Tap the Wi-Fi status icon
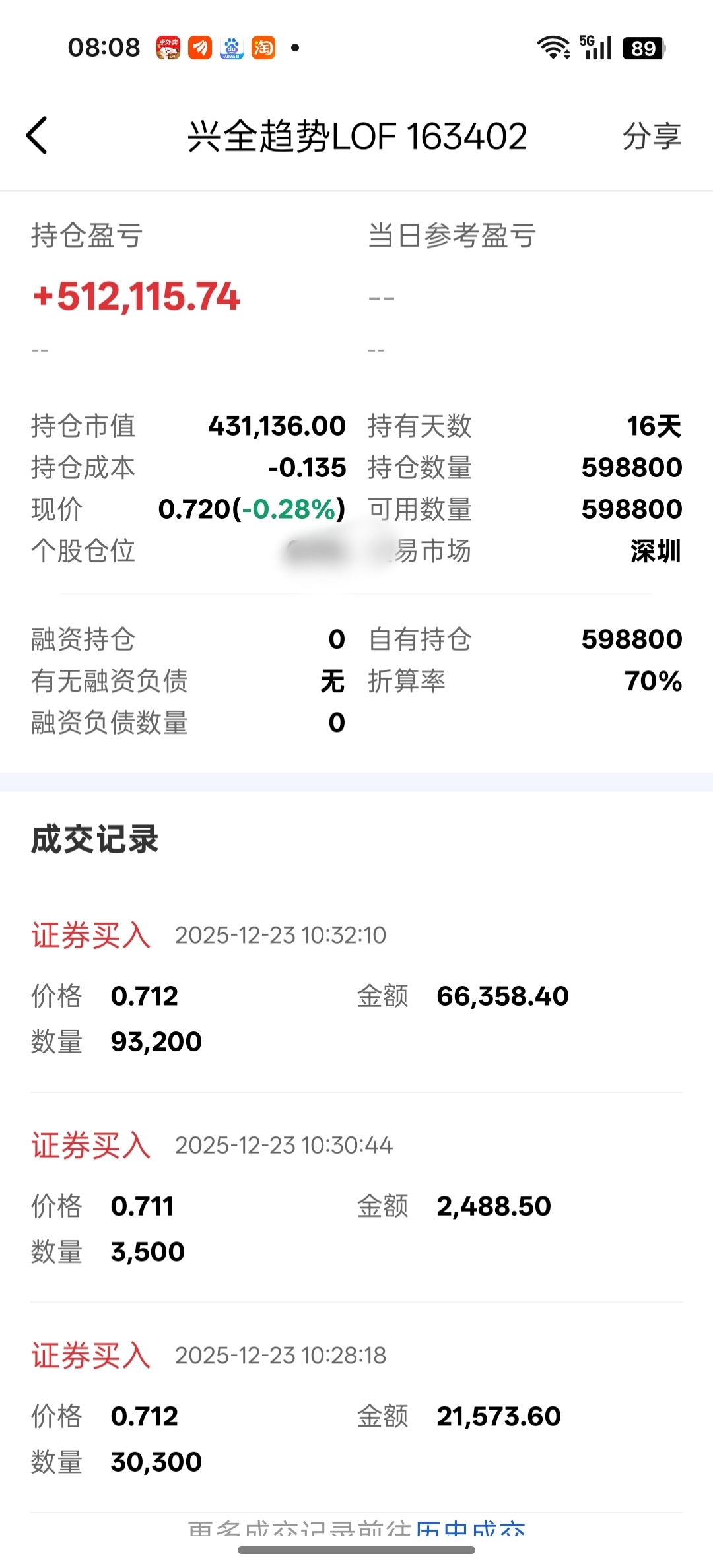Viewport: 713px width, 1568px height. click(x=554, y=48)
